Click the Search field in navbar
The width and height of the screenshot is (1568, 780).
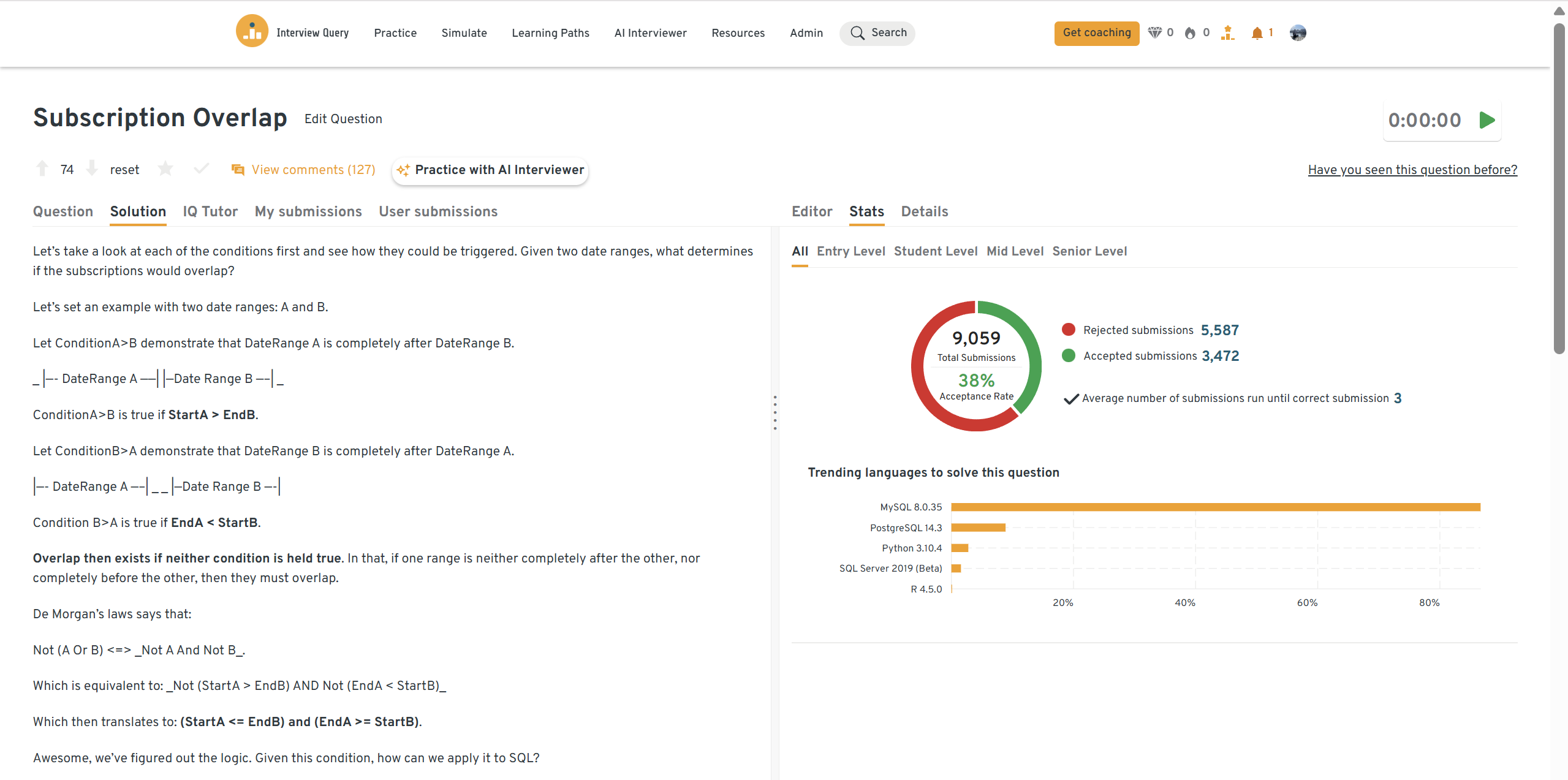tap(877, 33)
